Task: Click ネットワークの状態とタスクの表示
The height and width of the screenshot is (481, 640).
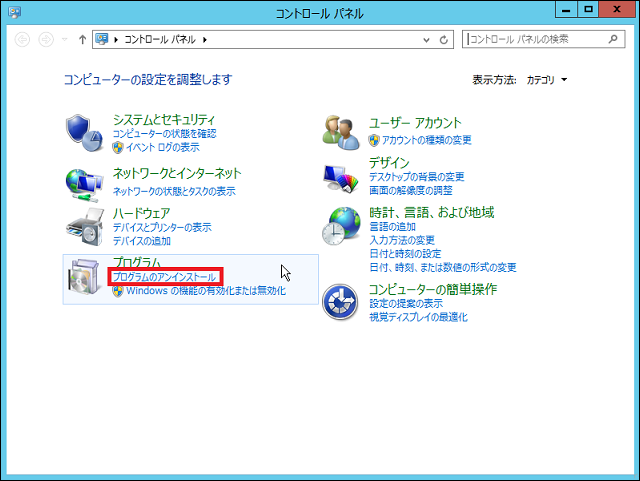Action: pos(174,191)
